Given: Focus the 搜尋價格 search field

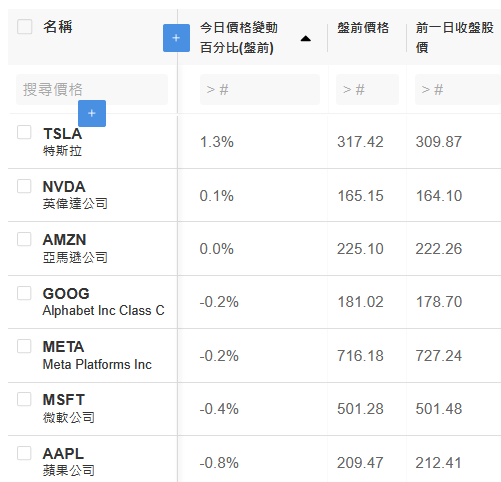Looking at the screenshot, I should tap(92, 90).
